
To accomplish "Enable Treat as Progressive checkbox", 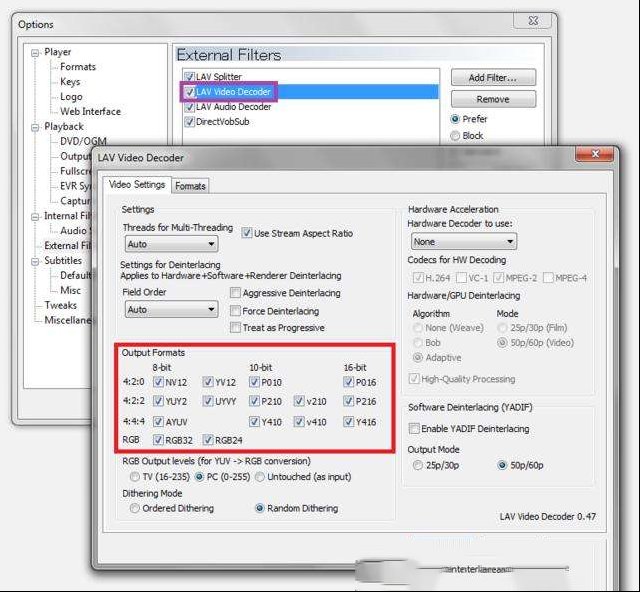I will tap(235, 327).
